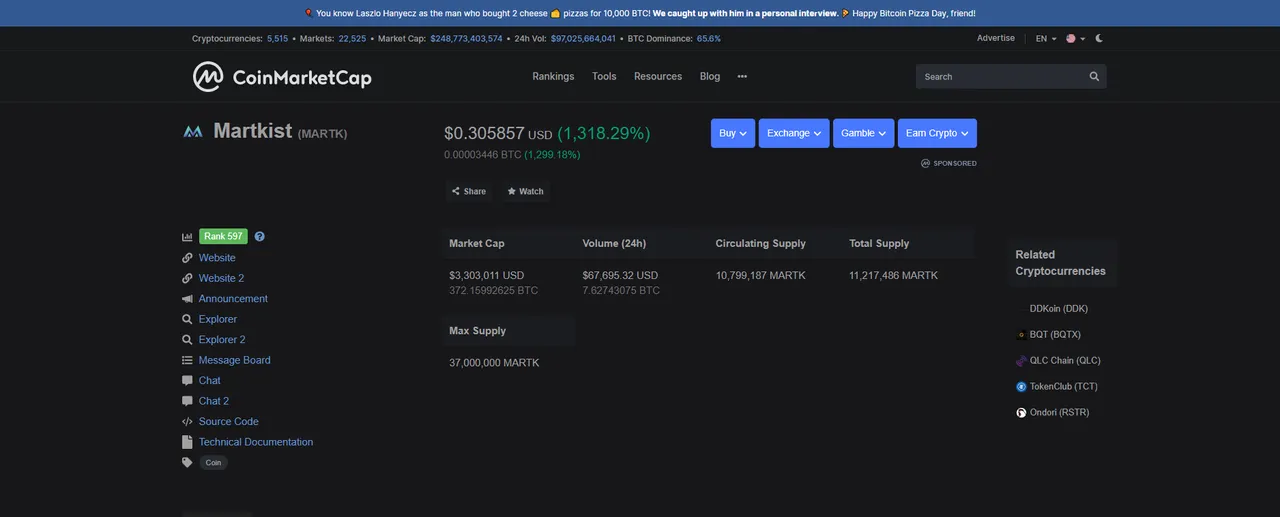Screen dimensions: 1280x517
Task: Open Ondori (RSTR) related cryptocurrency
Action: click(1059, 413)
